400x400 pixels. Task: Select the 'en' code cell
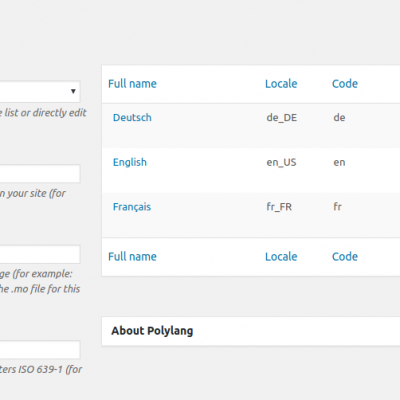pos(339,162)
